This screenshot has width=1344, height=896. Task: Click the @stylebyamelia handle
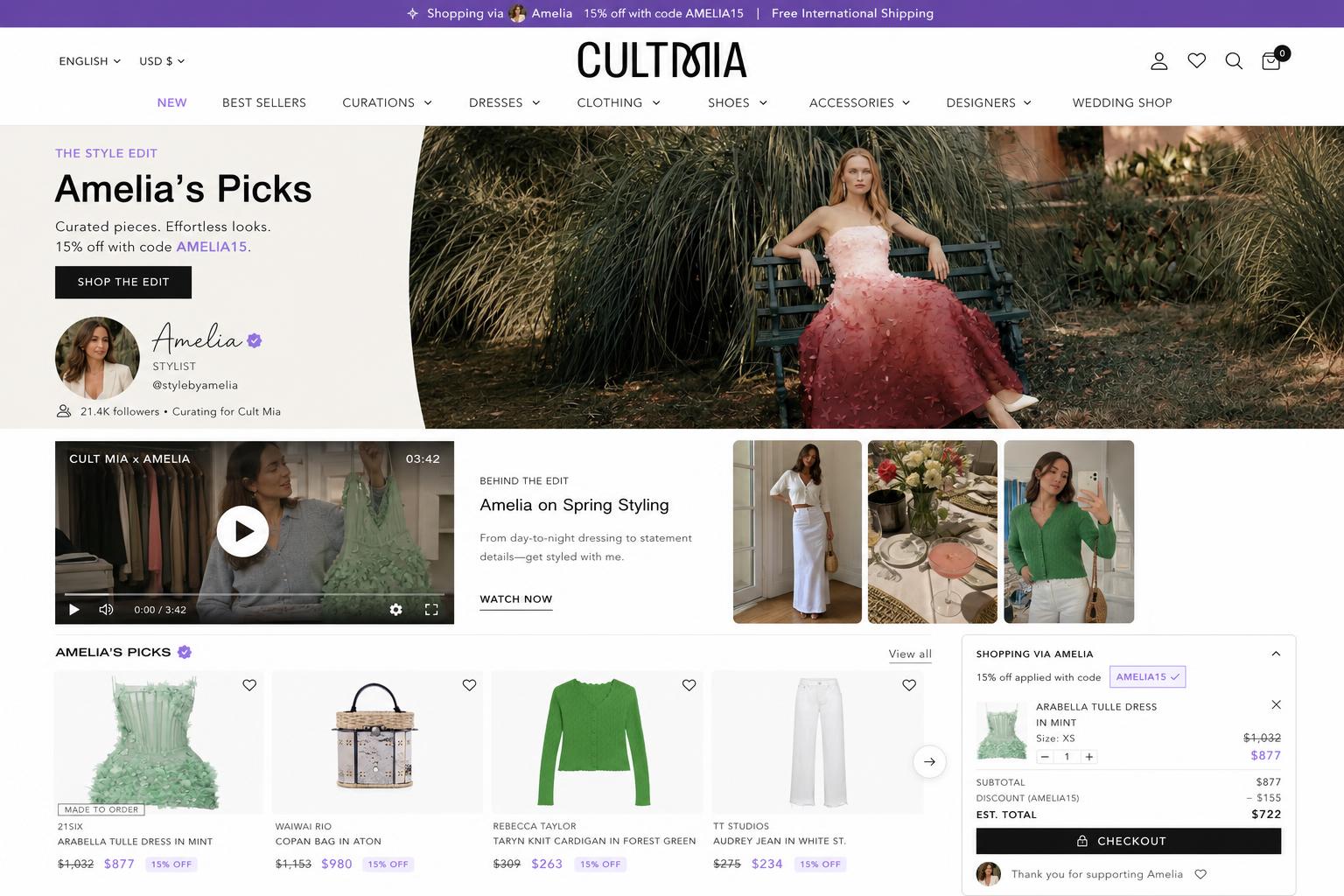tap(195, 385)
